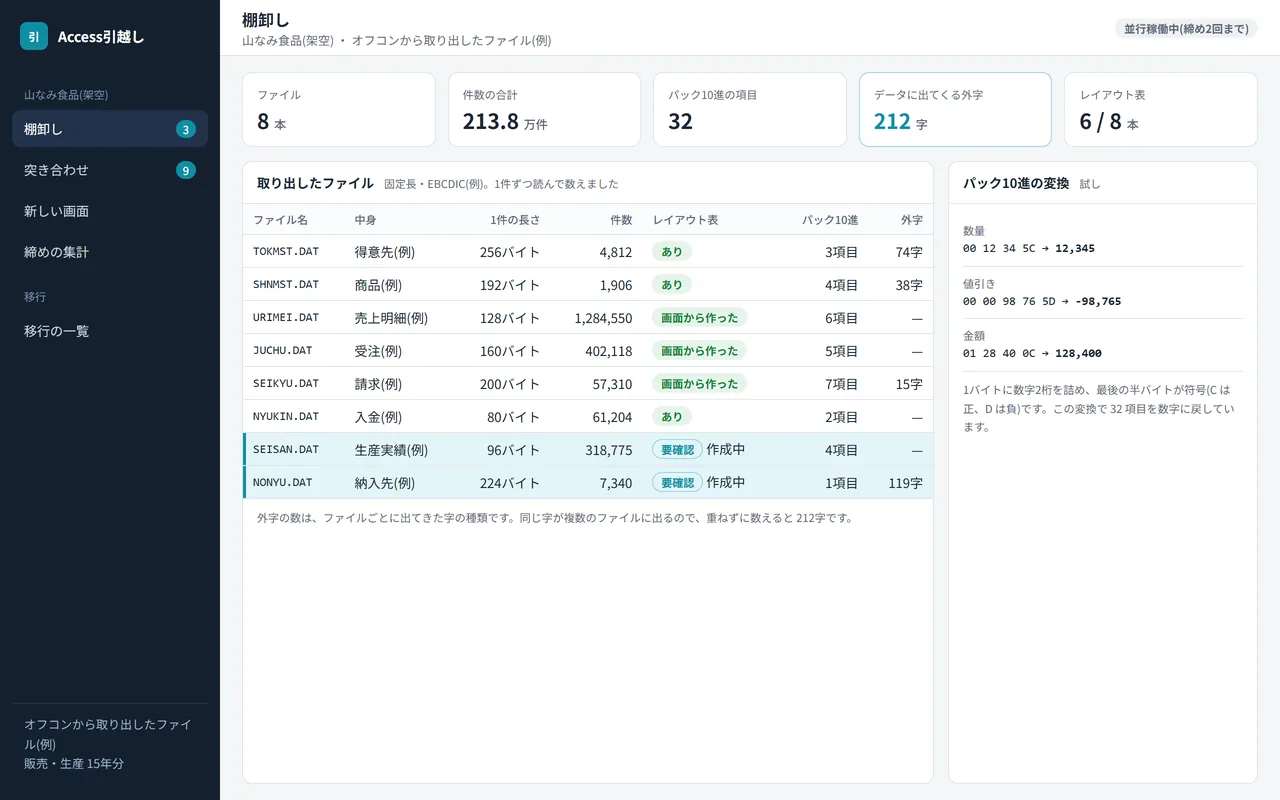Viewport: 1280px width, 800px height.
Task: Open 新しい画面 in the sidebar
Action: point(110,211)
